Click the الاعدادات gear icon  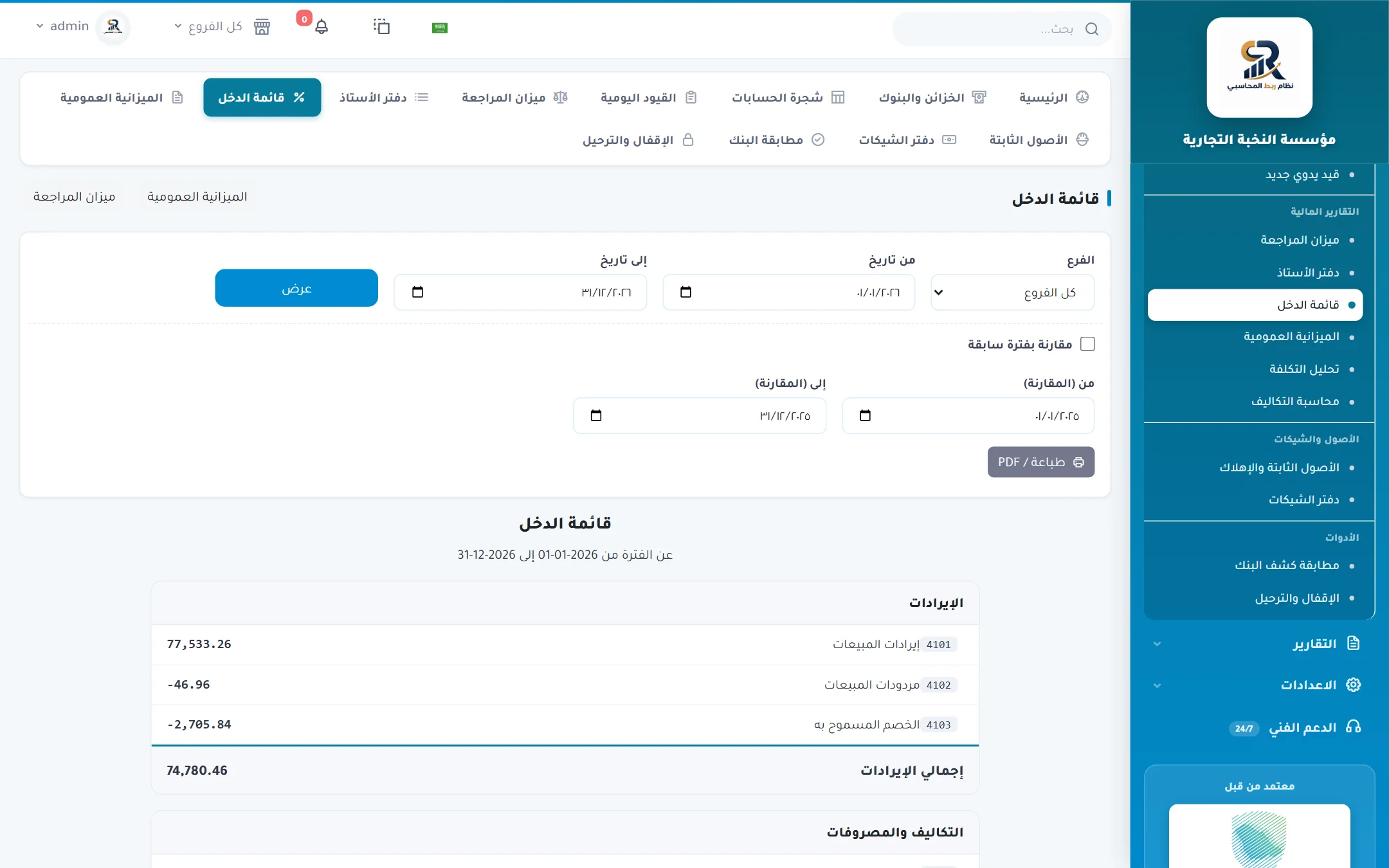coord(1354,685)
